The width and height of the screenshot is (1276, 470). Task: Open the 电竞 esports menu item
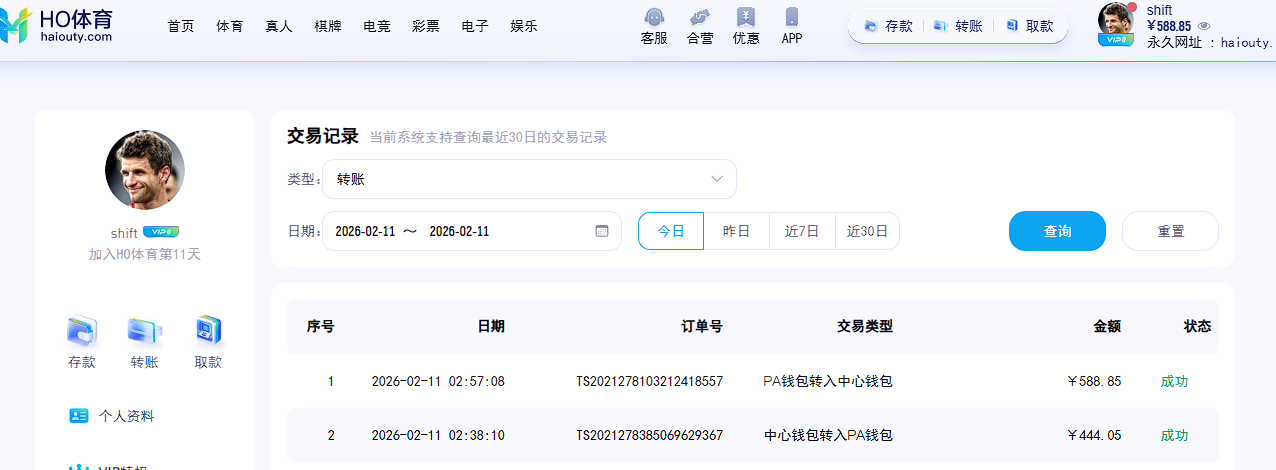(x=377, y=27)
